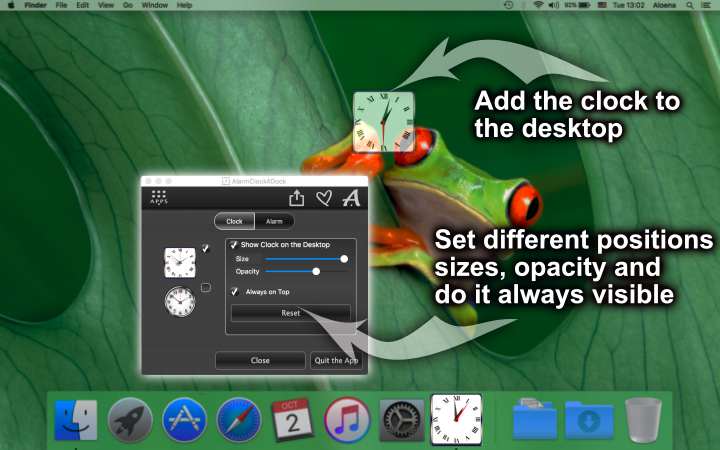The image size is (720, 450).
Task: Click the Opacity slider handle
Action: coord(316,272)
